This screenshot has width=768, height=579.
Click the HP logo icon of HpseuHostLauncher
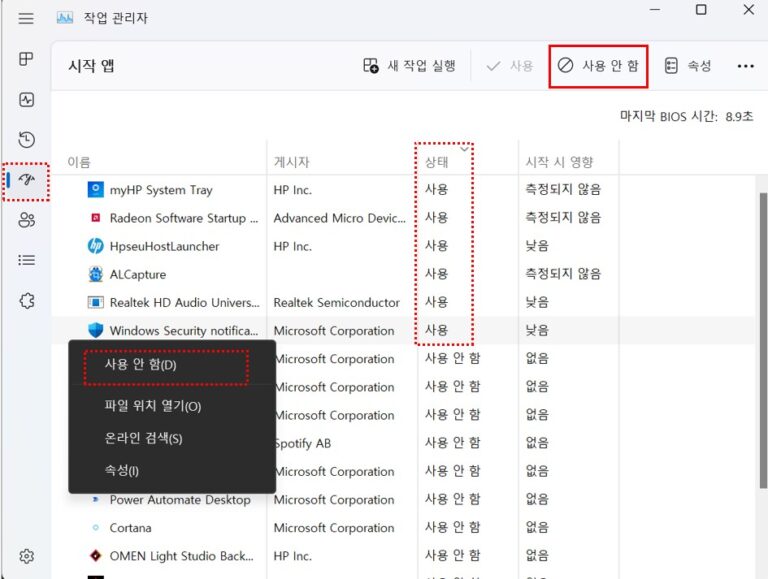coord(96,245)
